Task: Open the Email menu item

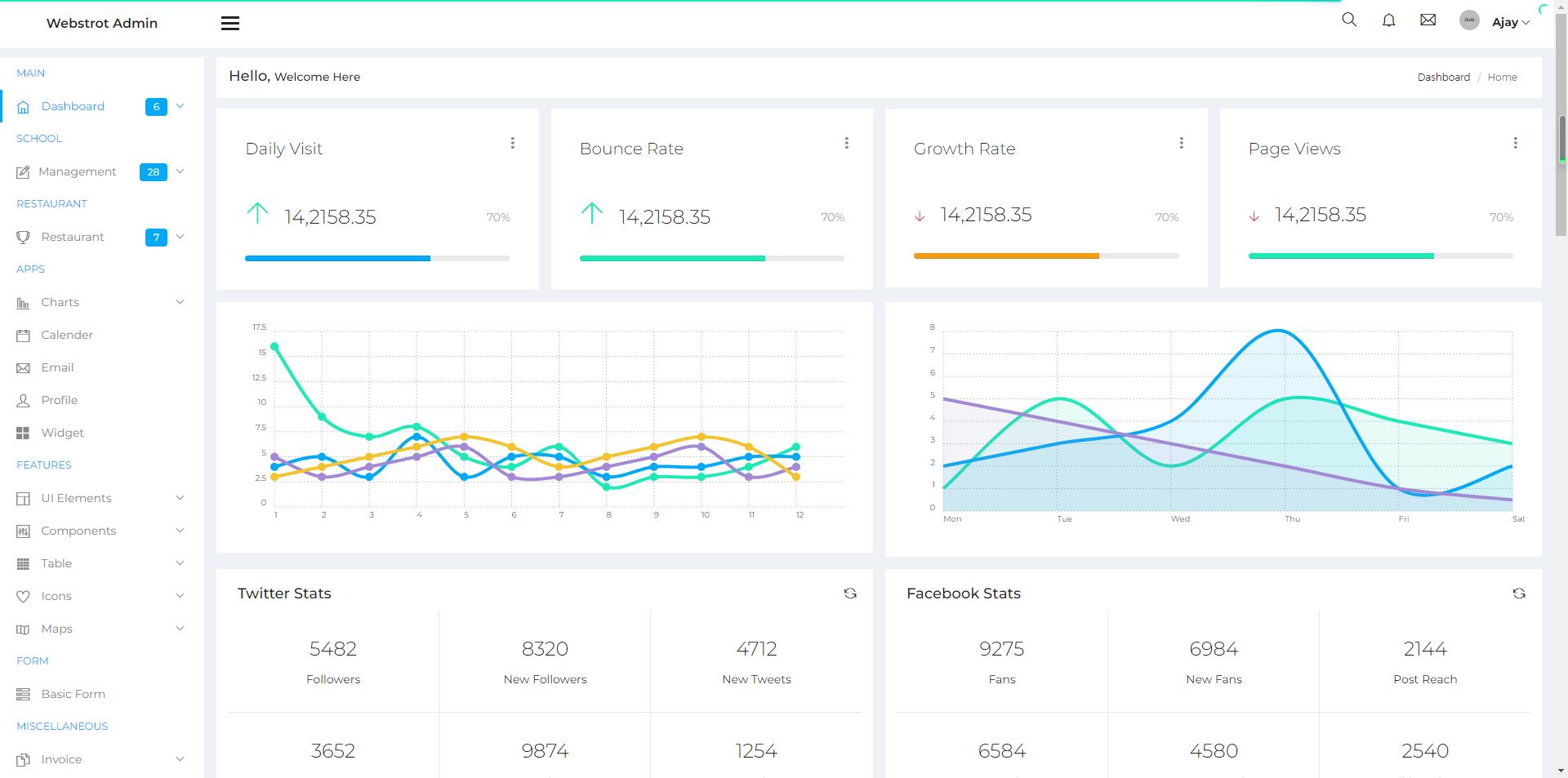Action: point(101,367)
